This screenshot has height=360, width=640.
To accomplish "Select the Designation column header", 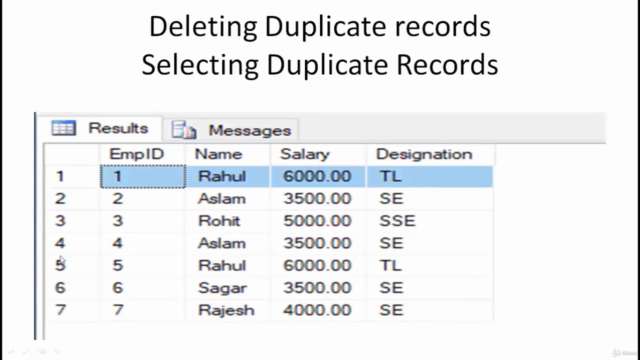I will (430, 154).
